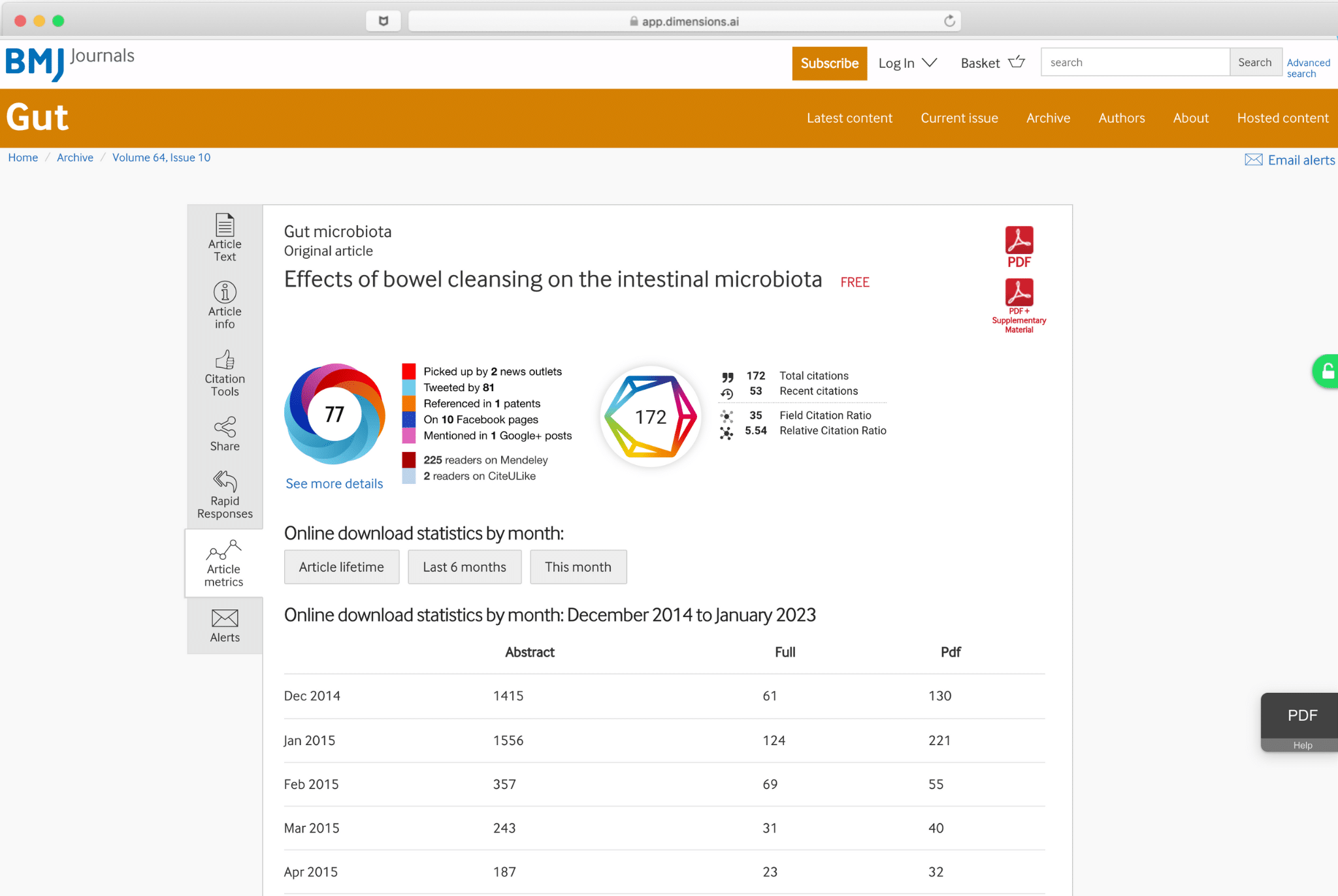
Task: Follow the See more details link
Action: click(334, 484)
